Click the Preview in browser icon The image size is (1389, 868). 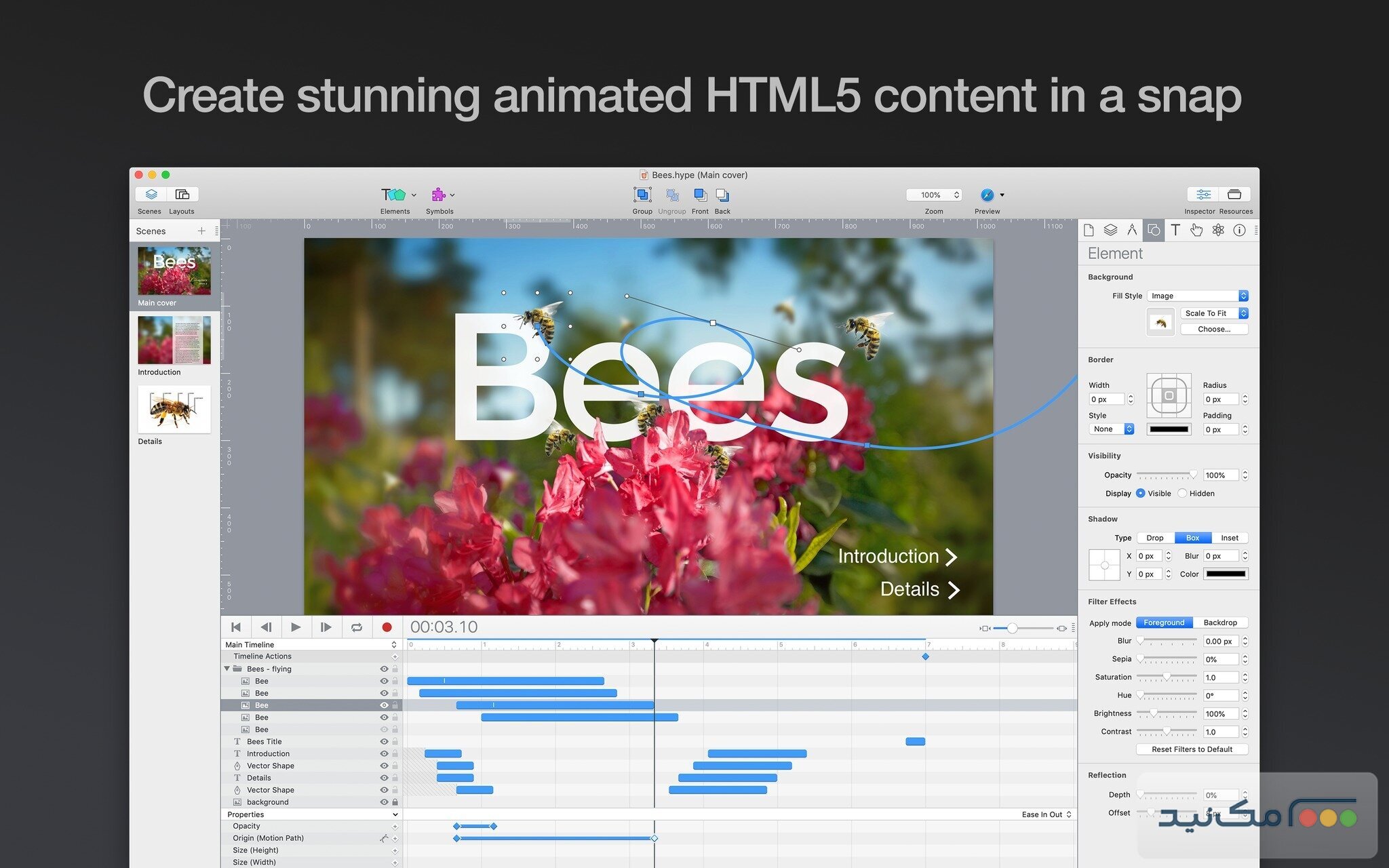[987, 195]
